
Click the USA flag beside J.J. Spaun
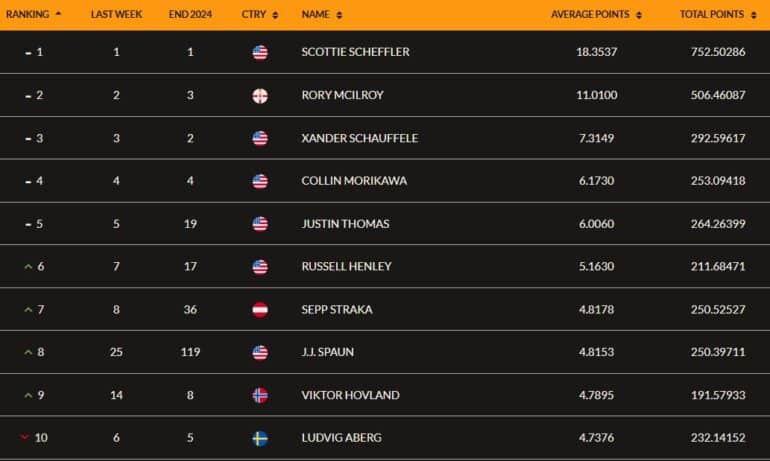(260, 352)
